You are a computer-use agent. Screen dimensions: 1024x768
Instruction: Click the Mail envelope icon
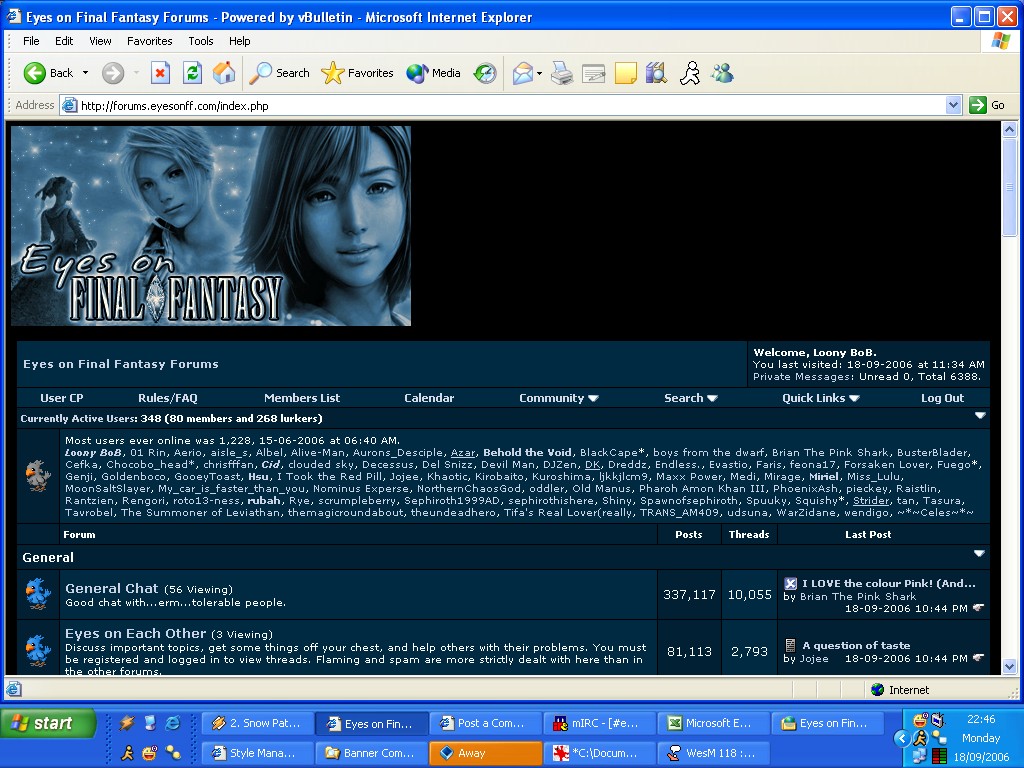point(522,73)
